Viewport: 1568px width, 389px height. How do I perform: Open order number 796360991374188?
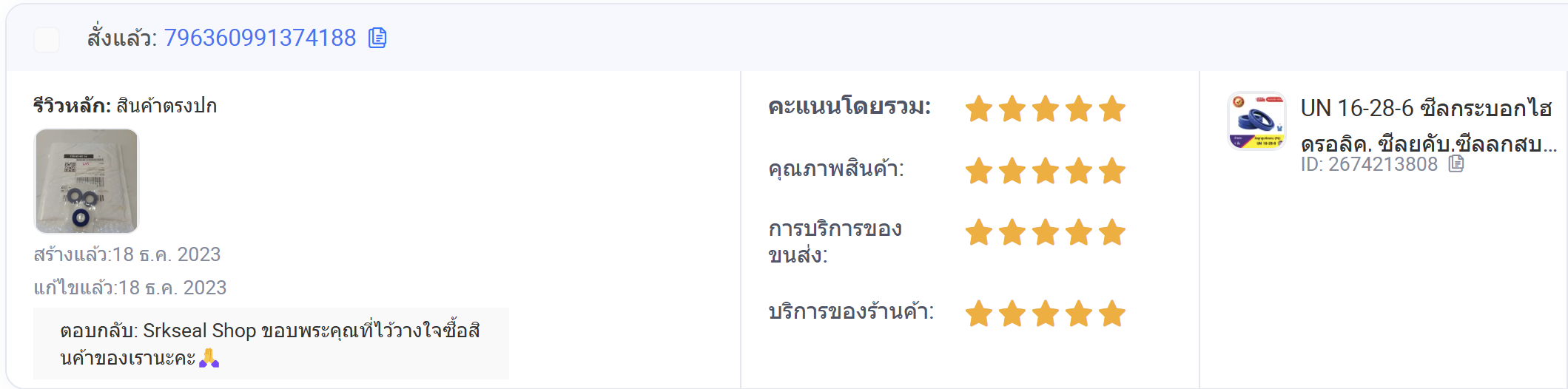(x=260, y=38)
